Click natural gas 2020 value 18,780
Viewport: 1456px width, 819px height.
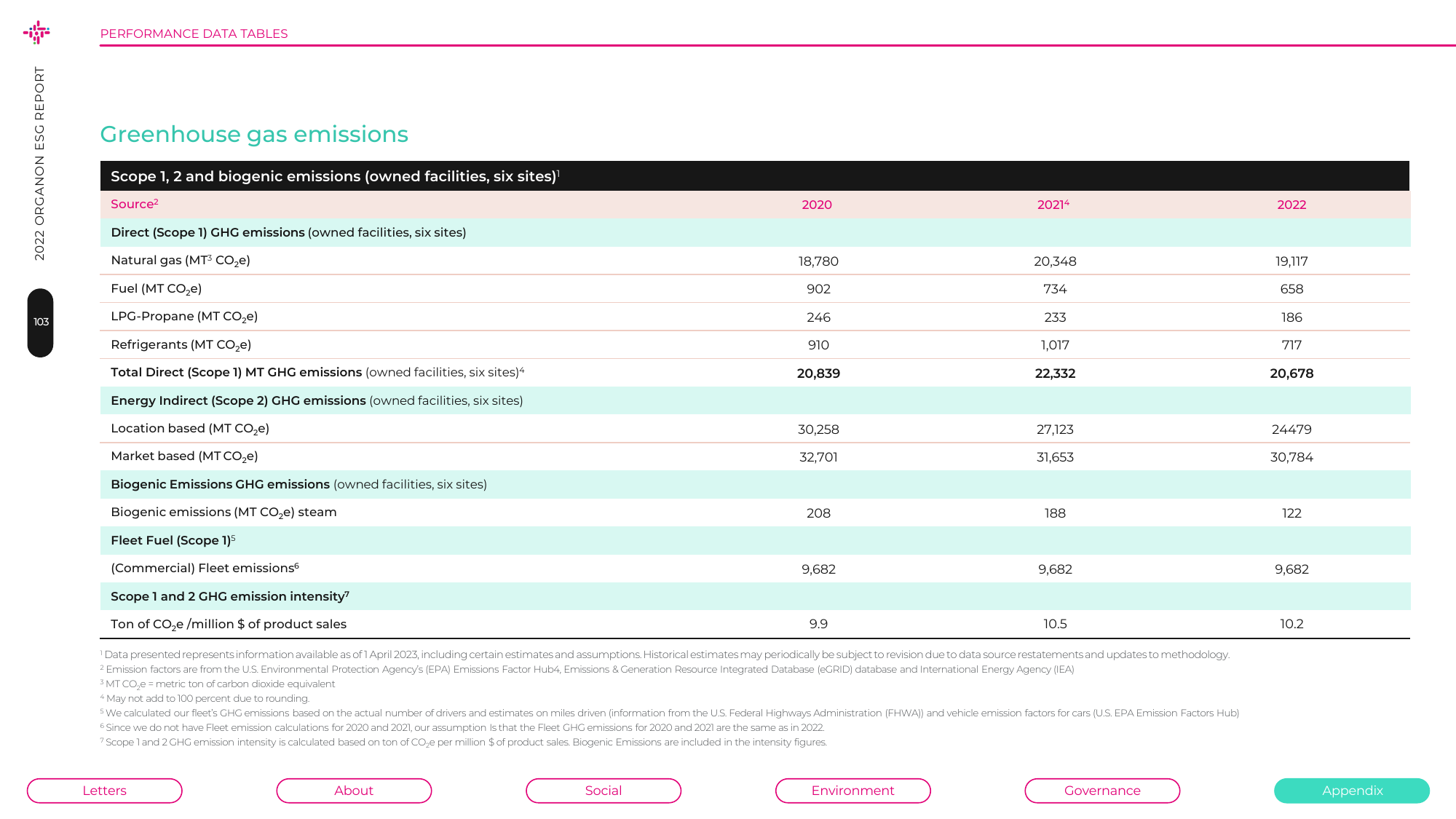pyautogui.click(x=818, y=261)
